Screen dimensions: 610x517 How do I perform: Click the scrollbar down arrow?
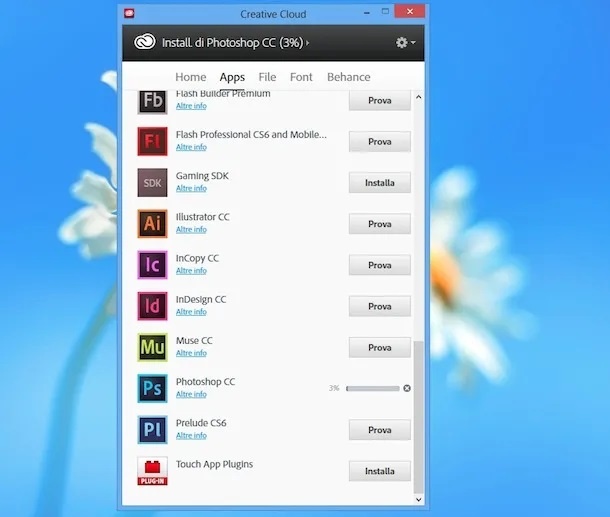(419, 499)
